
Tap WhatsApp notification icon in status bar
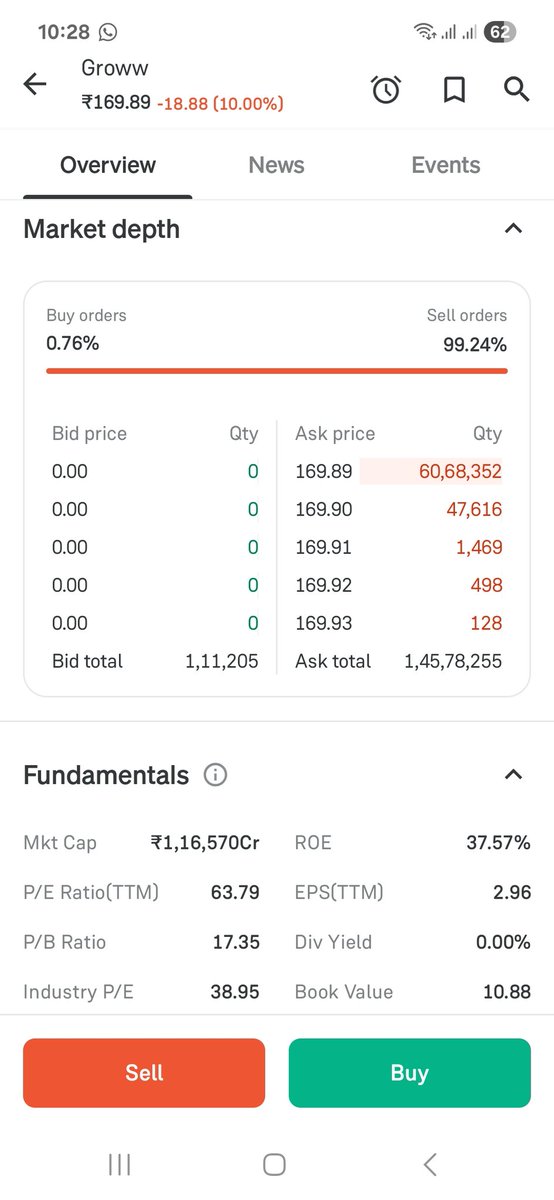[x=108, y=32]
